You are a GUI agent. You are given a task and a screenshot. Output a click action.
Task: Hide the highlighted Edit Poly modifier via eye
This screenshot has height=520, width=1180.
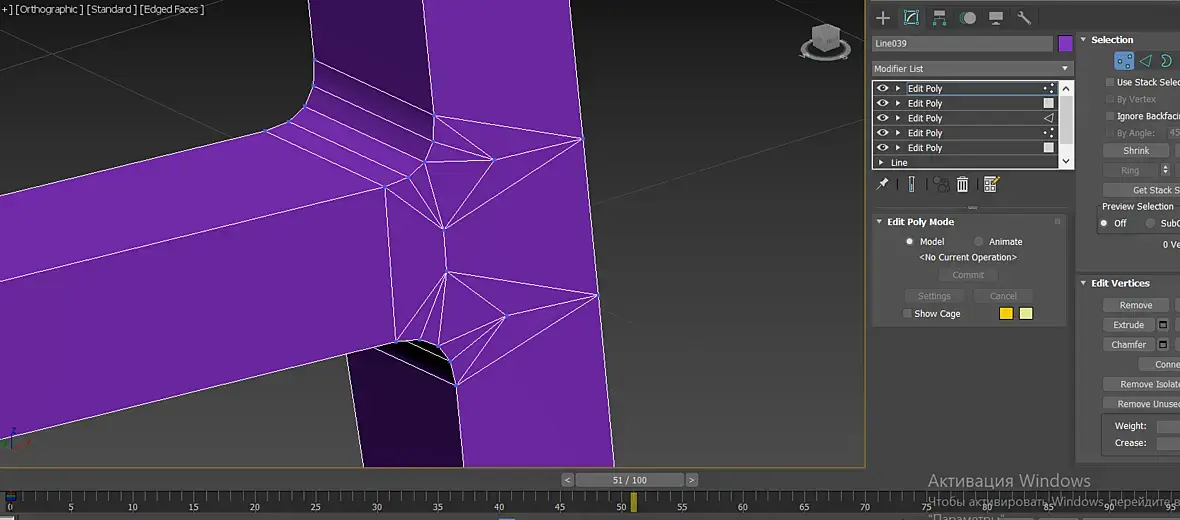[883, 88]
